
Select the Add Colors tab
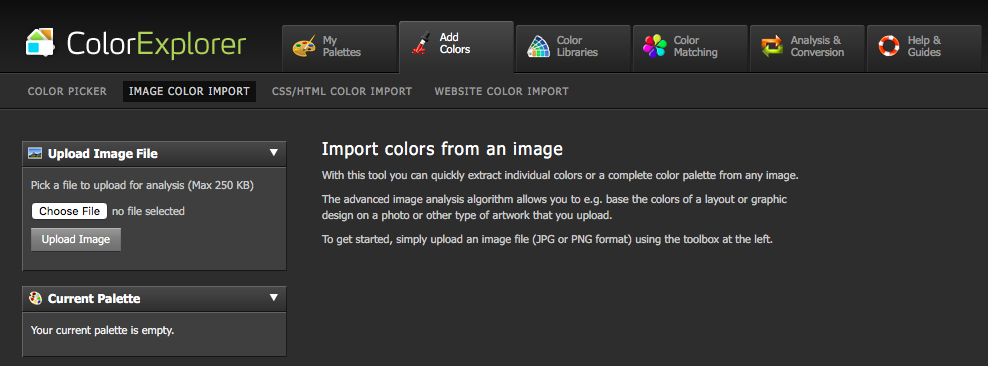[456, 47]
